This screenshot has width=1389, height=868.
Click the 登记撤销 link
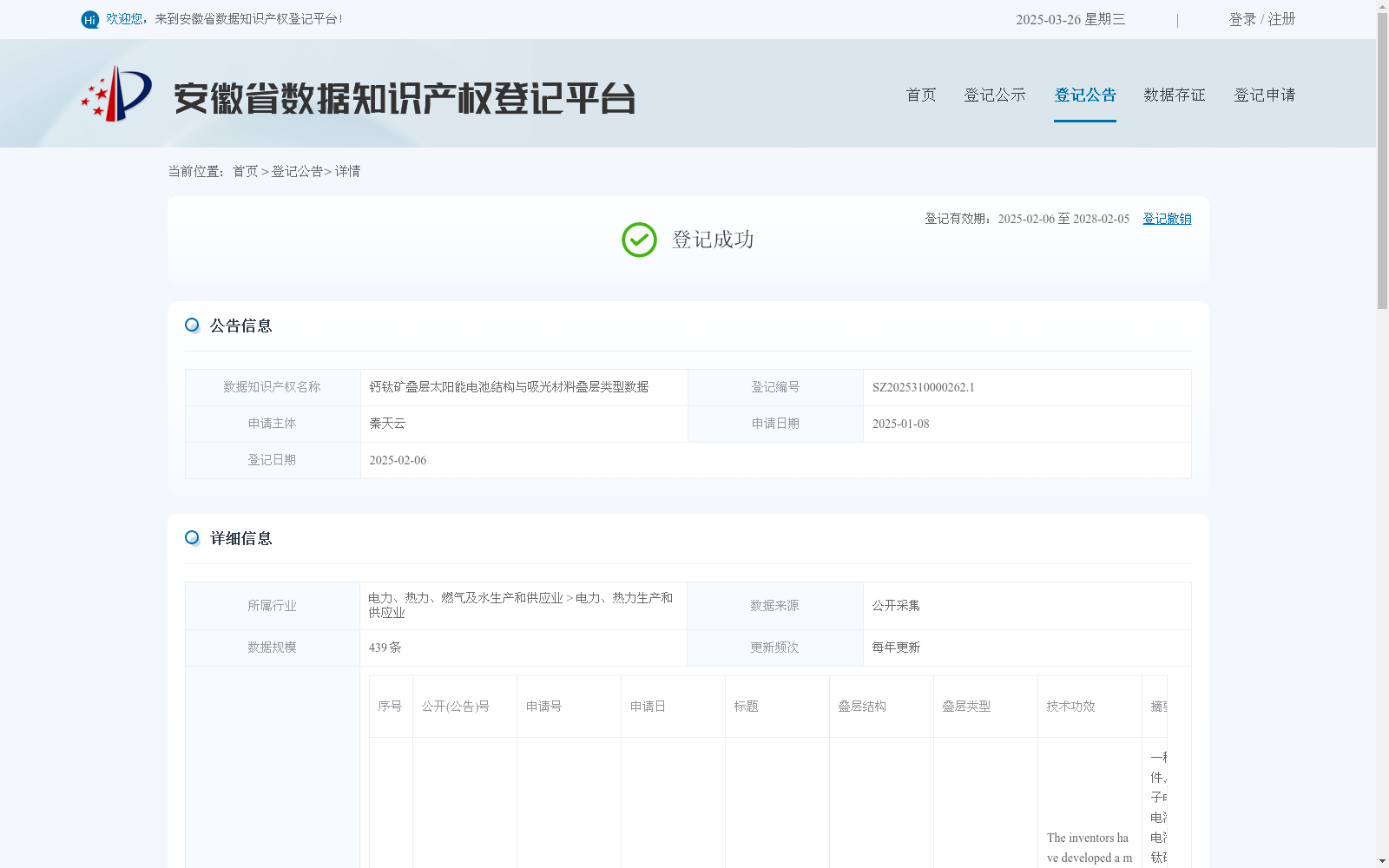(x=1167, y=219)
